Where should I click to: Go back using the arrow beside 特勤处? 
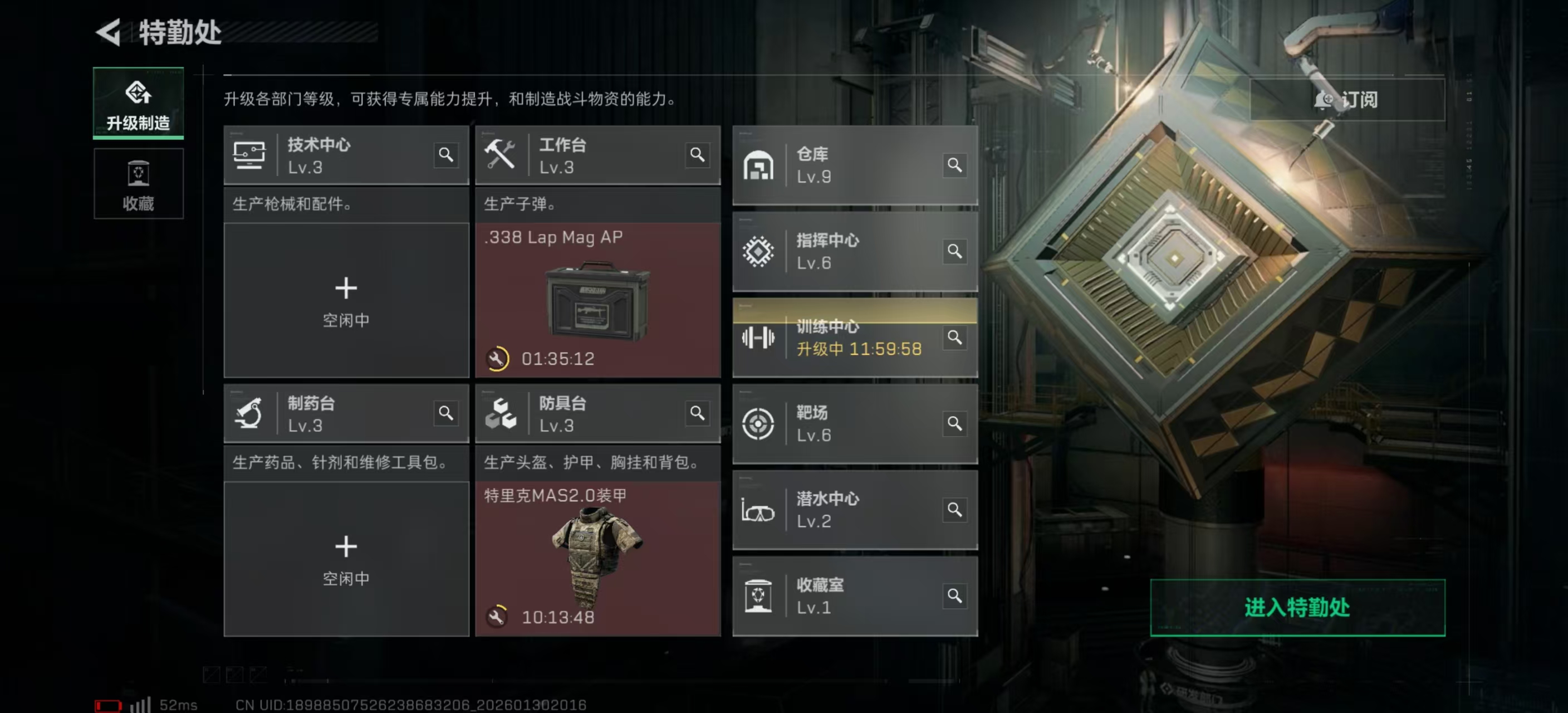[x=109, y=32]
